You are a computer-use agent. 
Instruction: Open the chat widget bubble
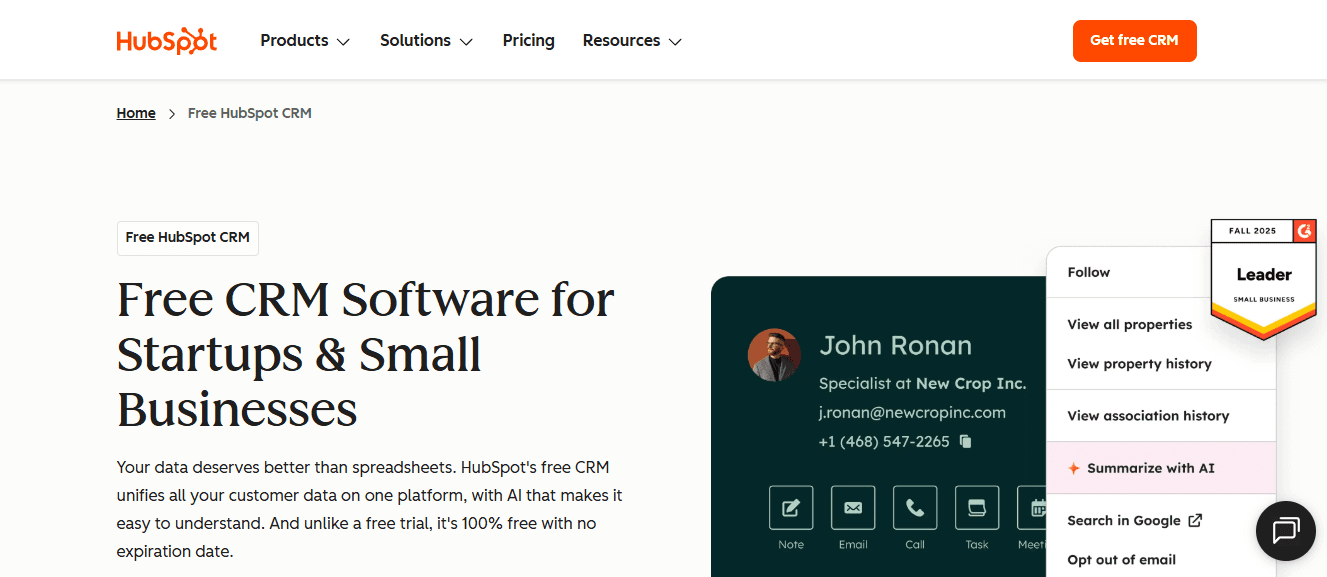(x=1285, y=531)
